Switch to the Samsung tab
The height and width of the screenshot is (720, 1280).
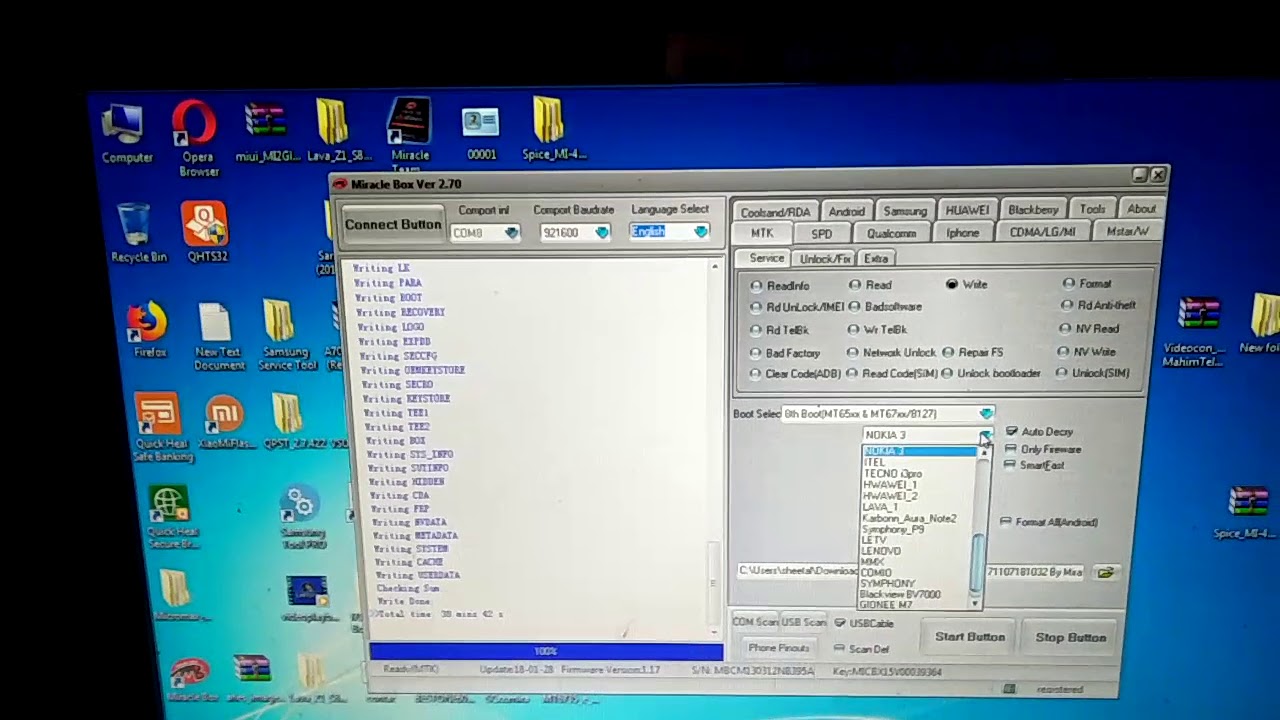point(905,211)
